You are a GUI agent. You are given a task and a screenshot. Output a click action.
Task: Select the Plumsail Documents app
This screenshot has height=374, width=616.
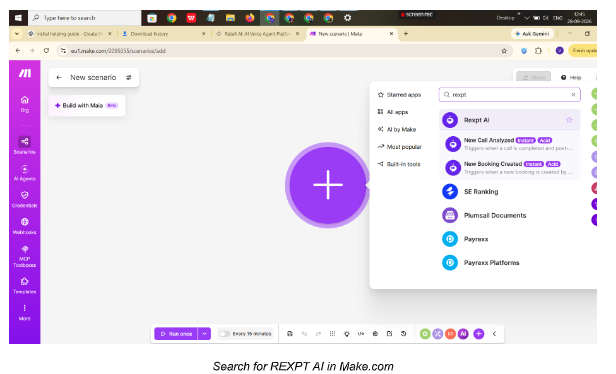click(509, 215)
